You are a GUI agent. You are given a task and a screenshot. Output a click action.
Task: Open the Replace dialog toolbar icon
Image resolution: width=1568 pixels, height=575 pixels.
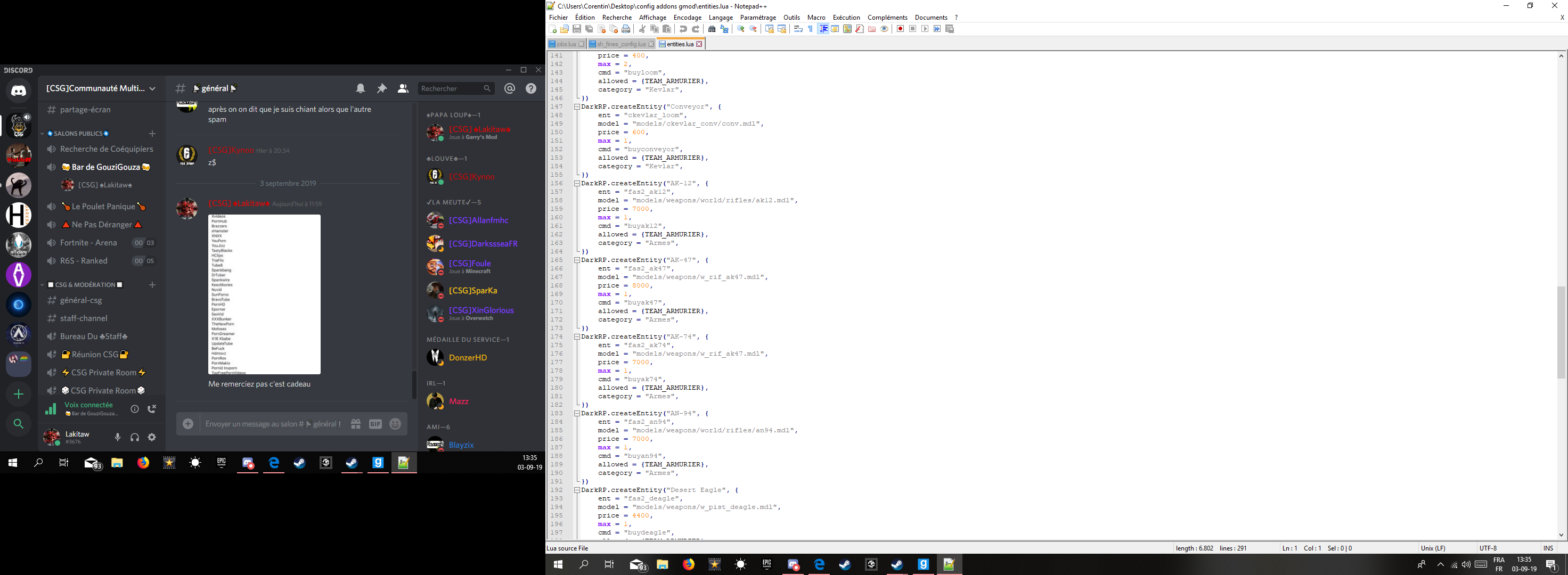point(724,29)
